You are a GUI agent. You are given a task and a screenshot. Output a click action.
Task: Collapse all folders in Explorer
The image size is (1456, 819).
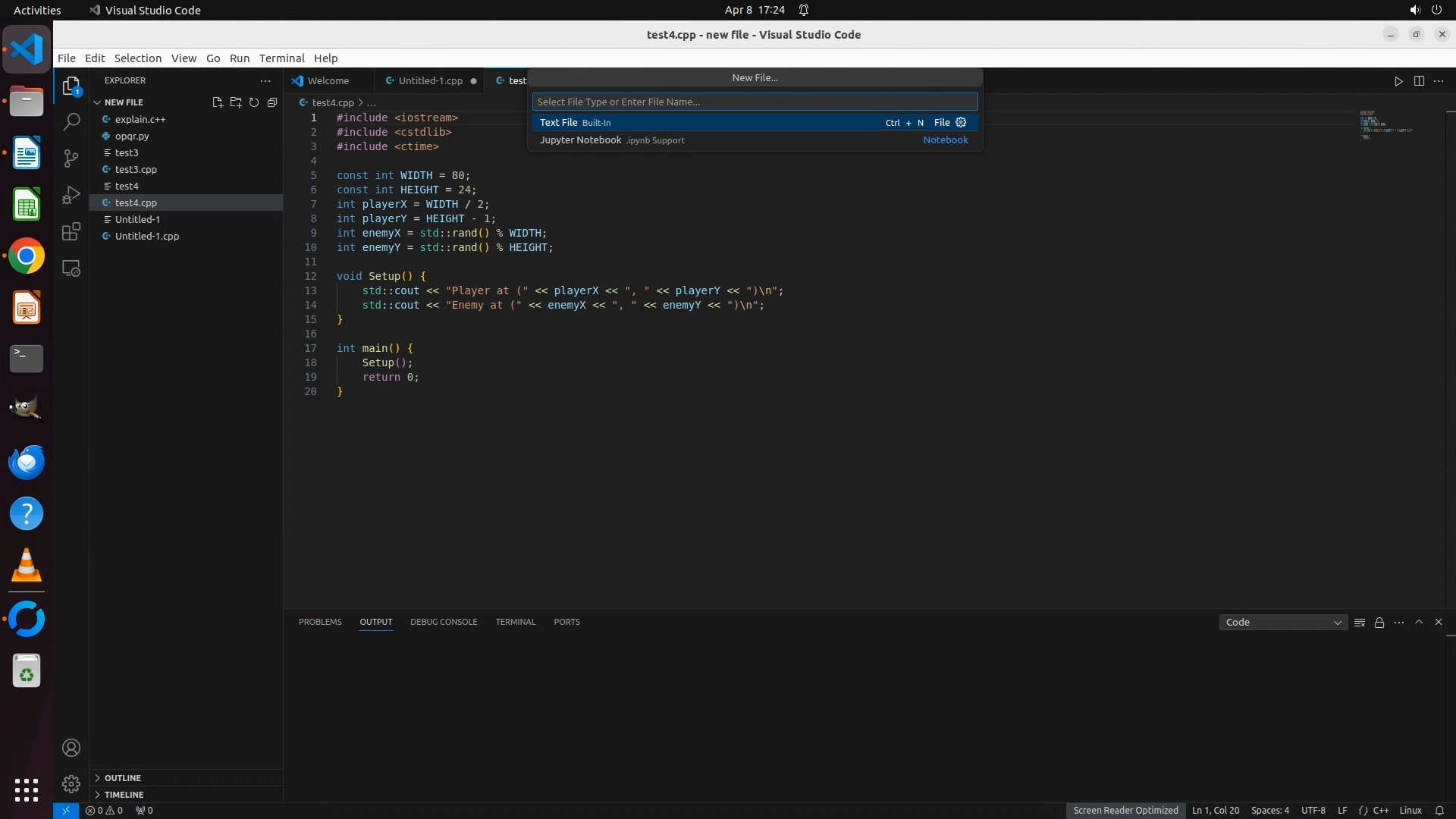pos(272,102)
